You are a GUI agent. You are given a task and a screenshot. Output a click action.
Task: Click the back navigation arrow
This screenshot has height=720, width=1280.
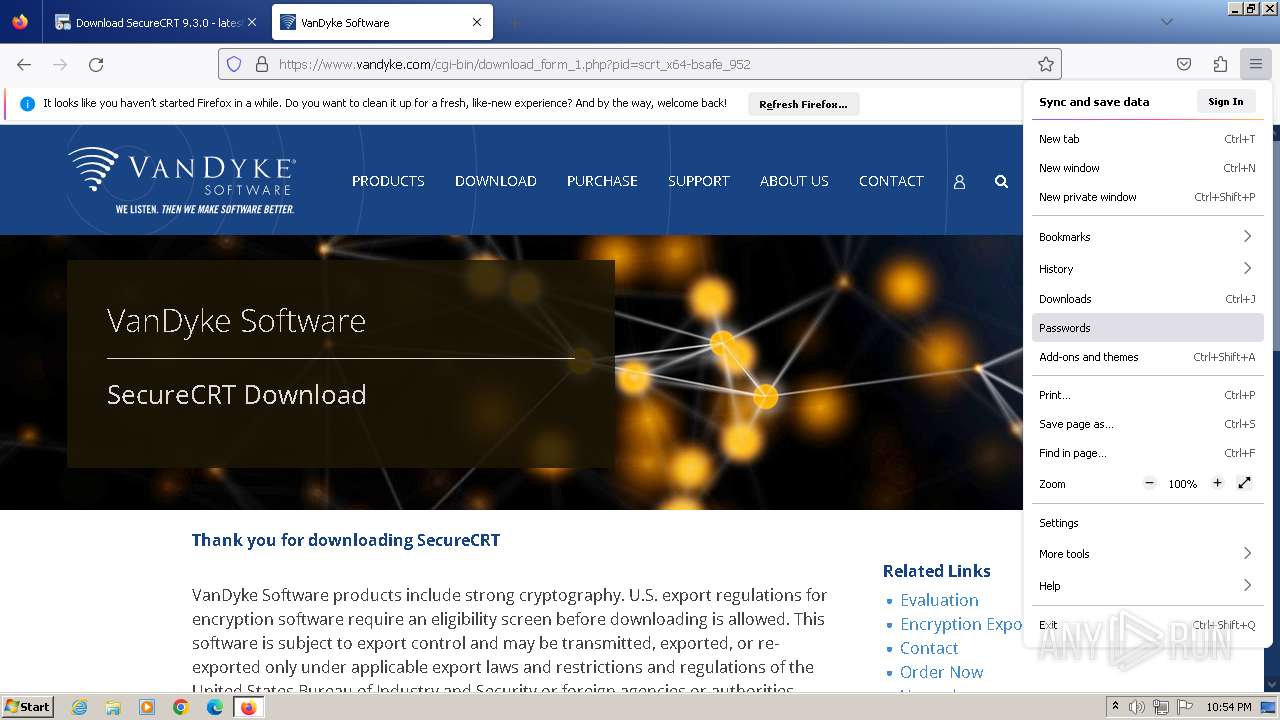point(24,64)
